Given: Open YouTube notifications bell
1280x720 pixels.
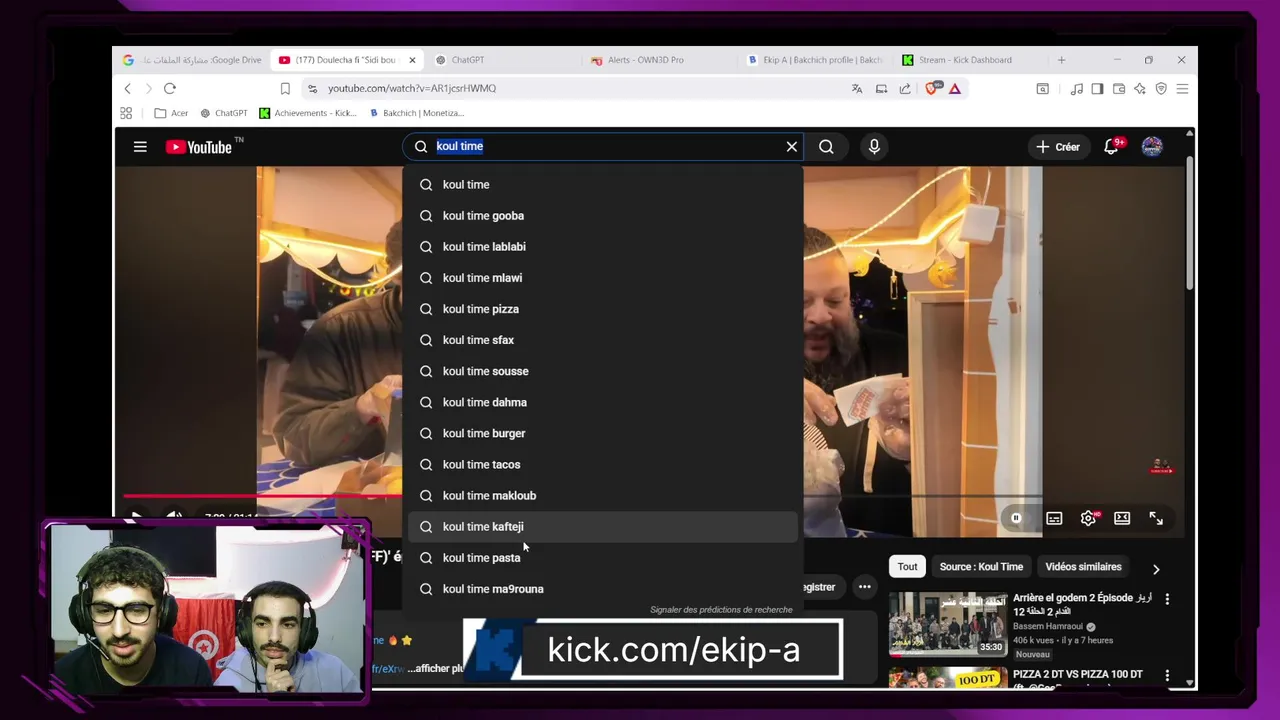Looking at the screenshot, I should pyautogui.click(x=1111, y=147).
